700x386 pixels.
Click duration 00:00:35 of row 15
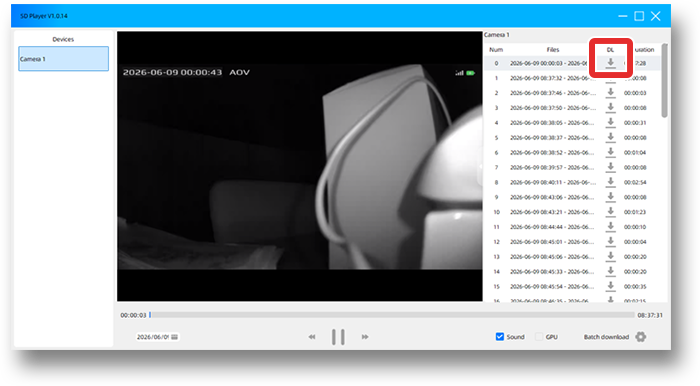pyautogui.click(x=635, y=286)
